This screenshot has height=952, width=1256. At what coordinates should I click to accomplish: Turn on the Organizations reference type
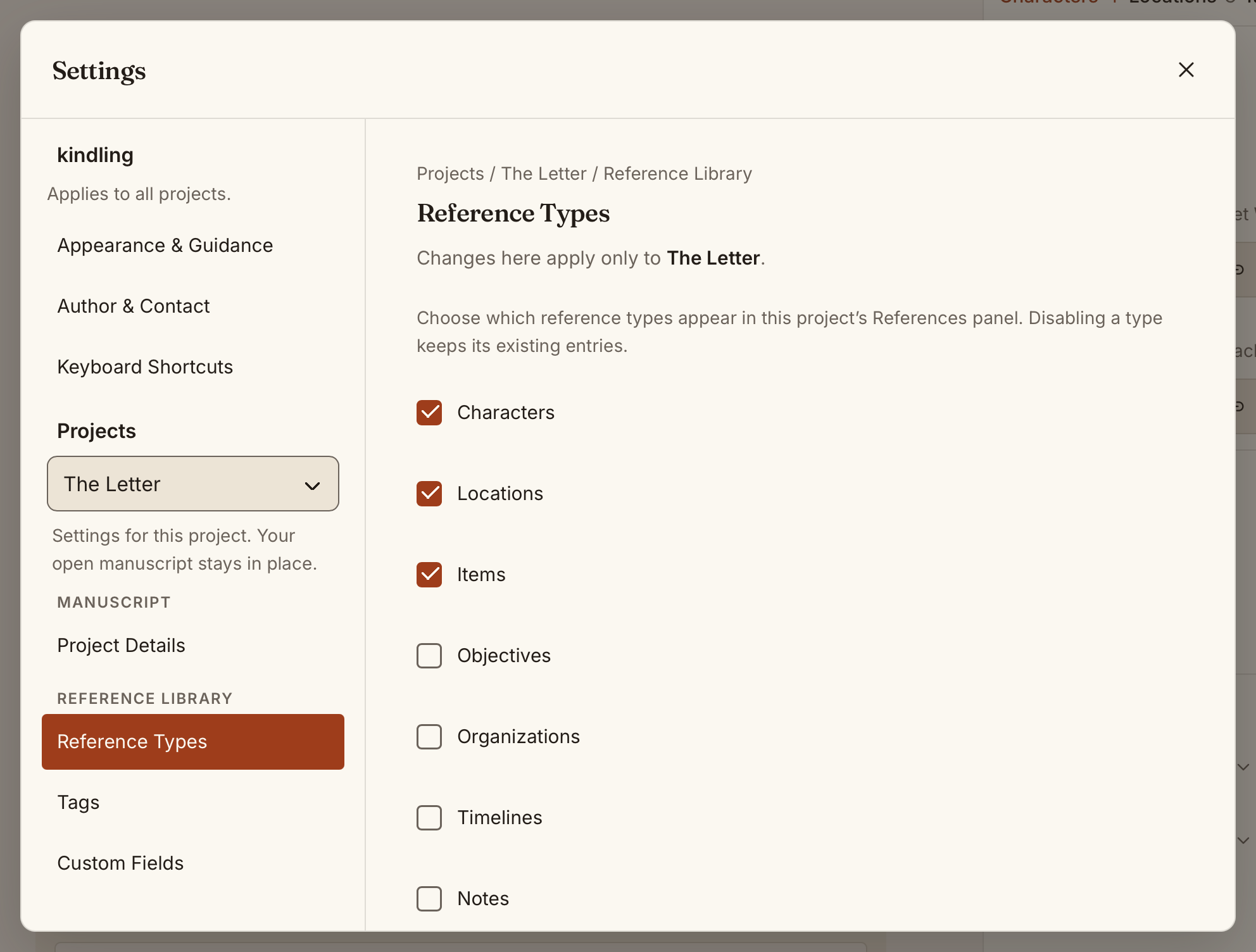[429, 737]
